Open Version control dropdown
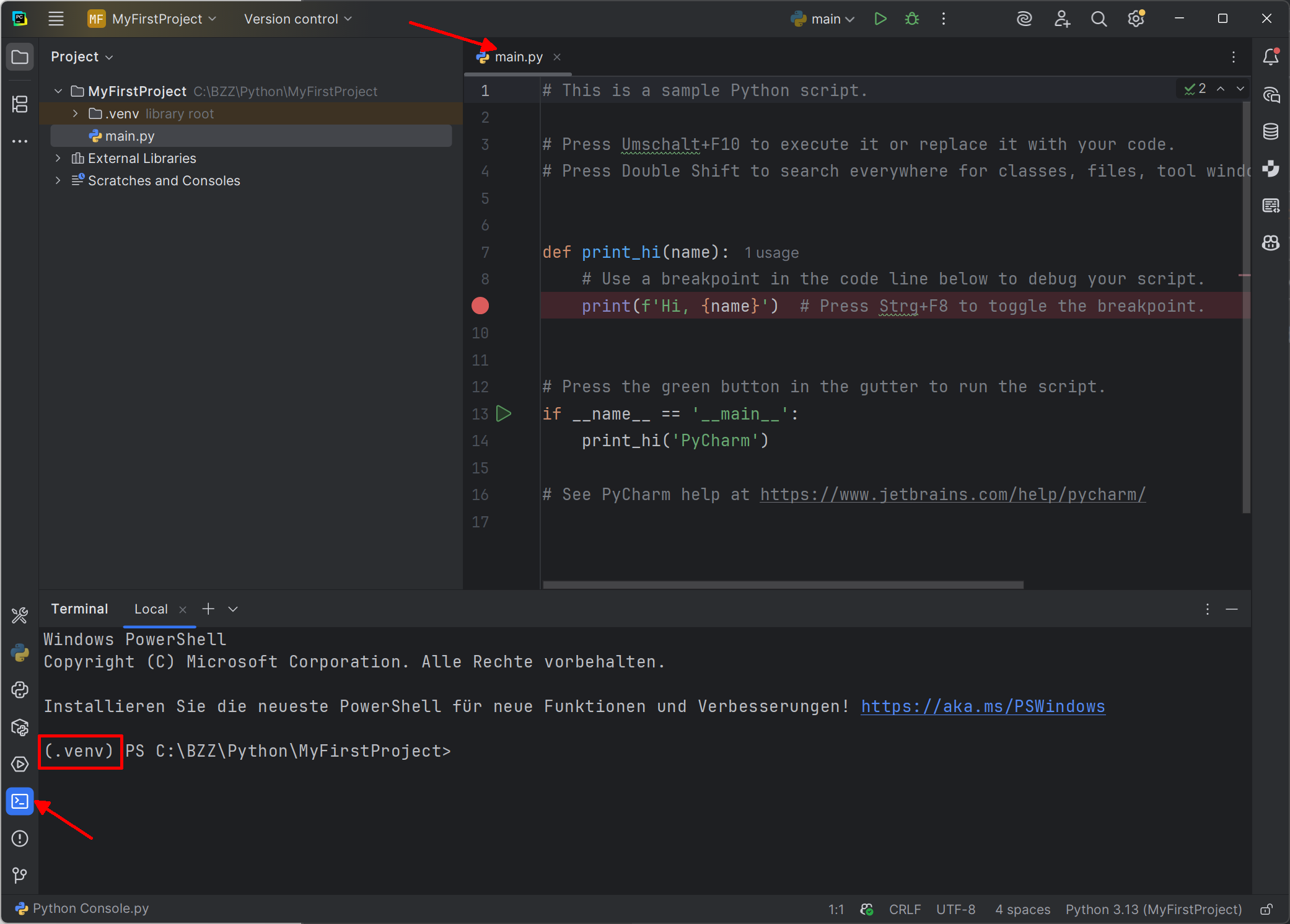1290x924 pixels. [297, 19]
